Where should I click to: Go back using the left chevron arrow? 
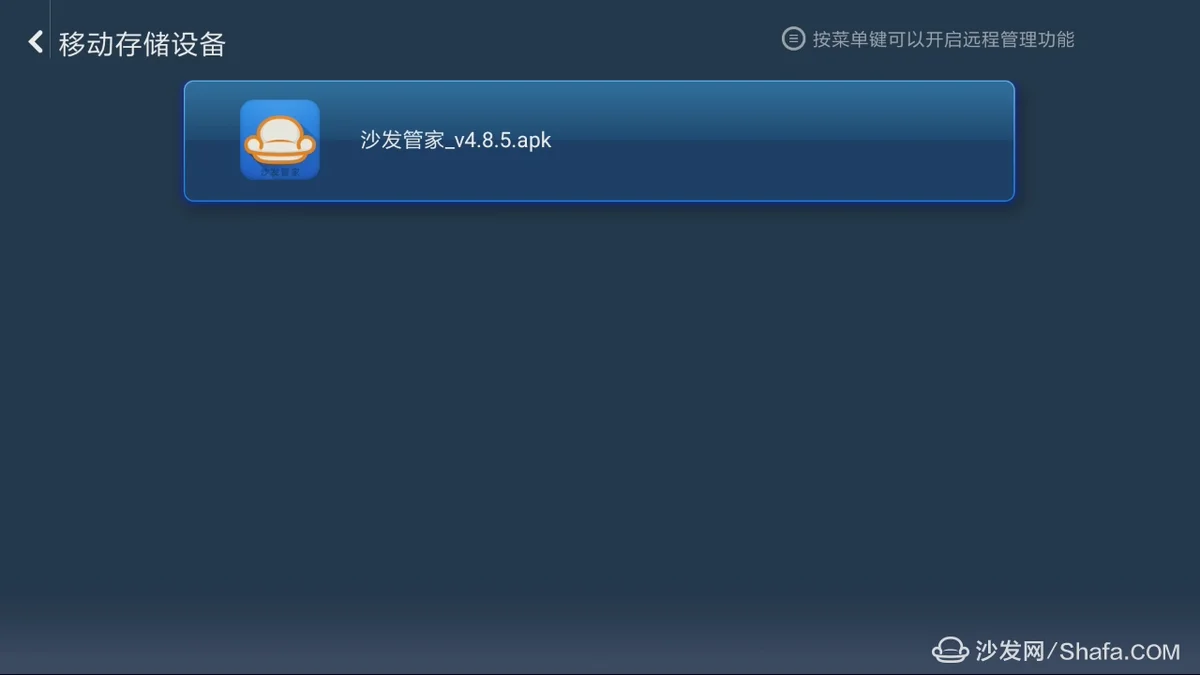[36, 42]
